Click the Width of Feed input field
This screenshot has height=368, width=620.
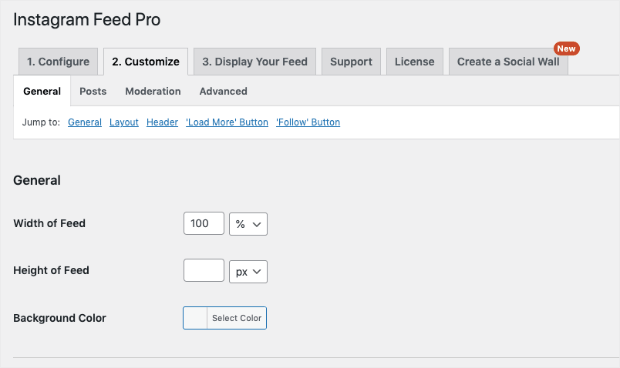coord(204,223)
